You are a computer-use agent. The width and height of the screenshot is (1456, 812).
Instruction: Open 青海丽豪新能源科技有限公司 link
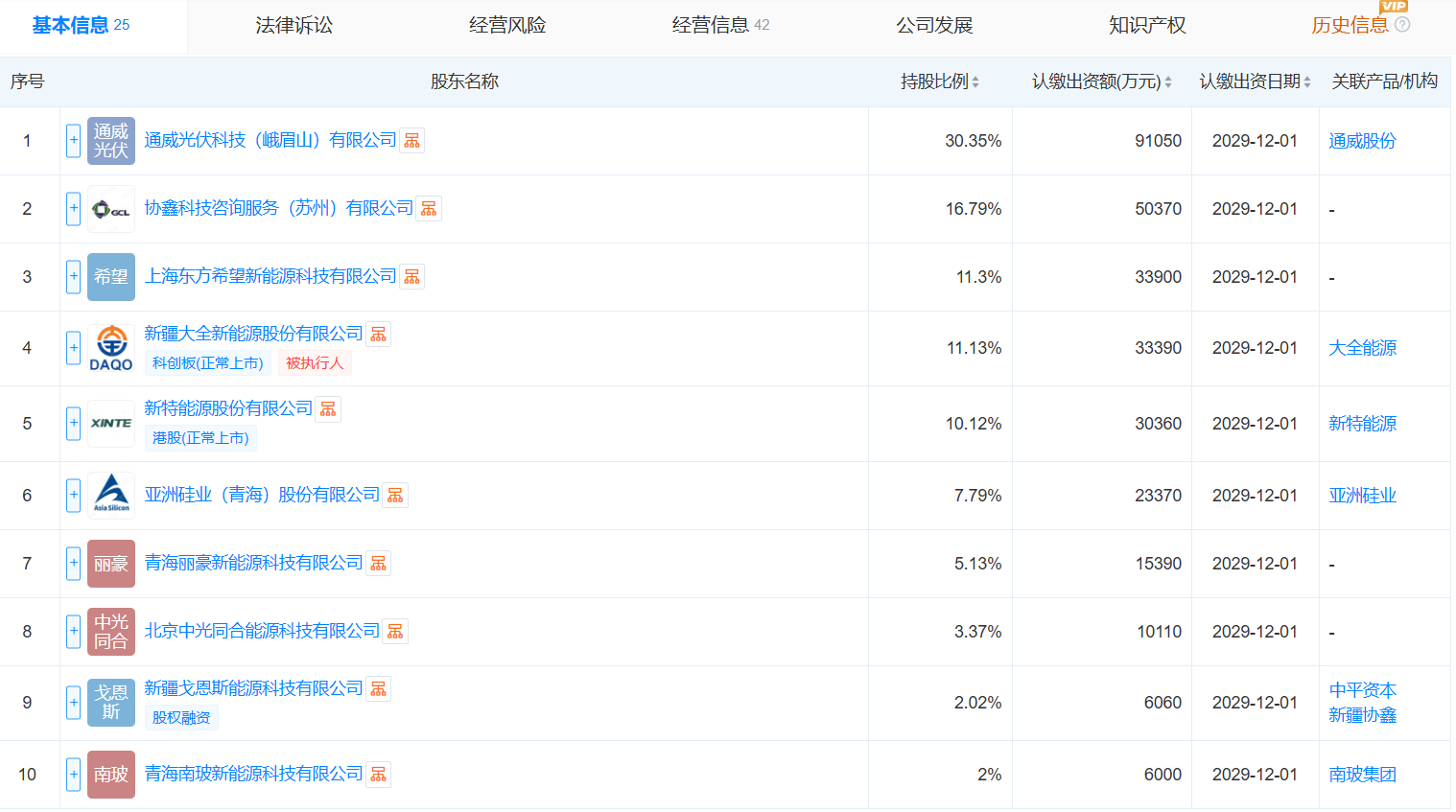pyautogui.click(x=254, y=564)
